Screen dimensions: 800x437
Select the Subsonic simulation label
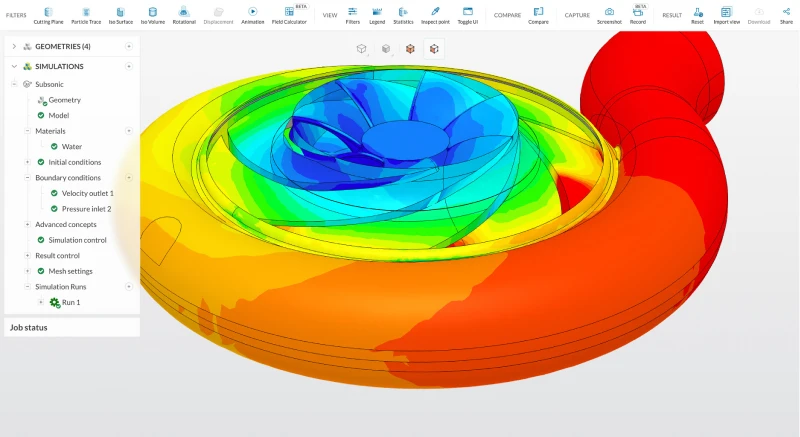(x=49, y=84)
